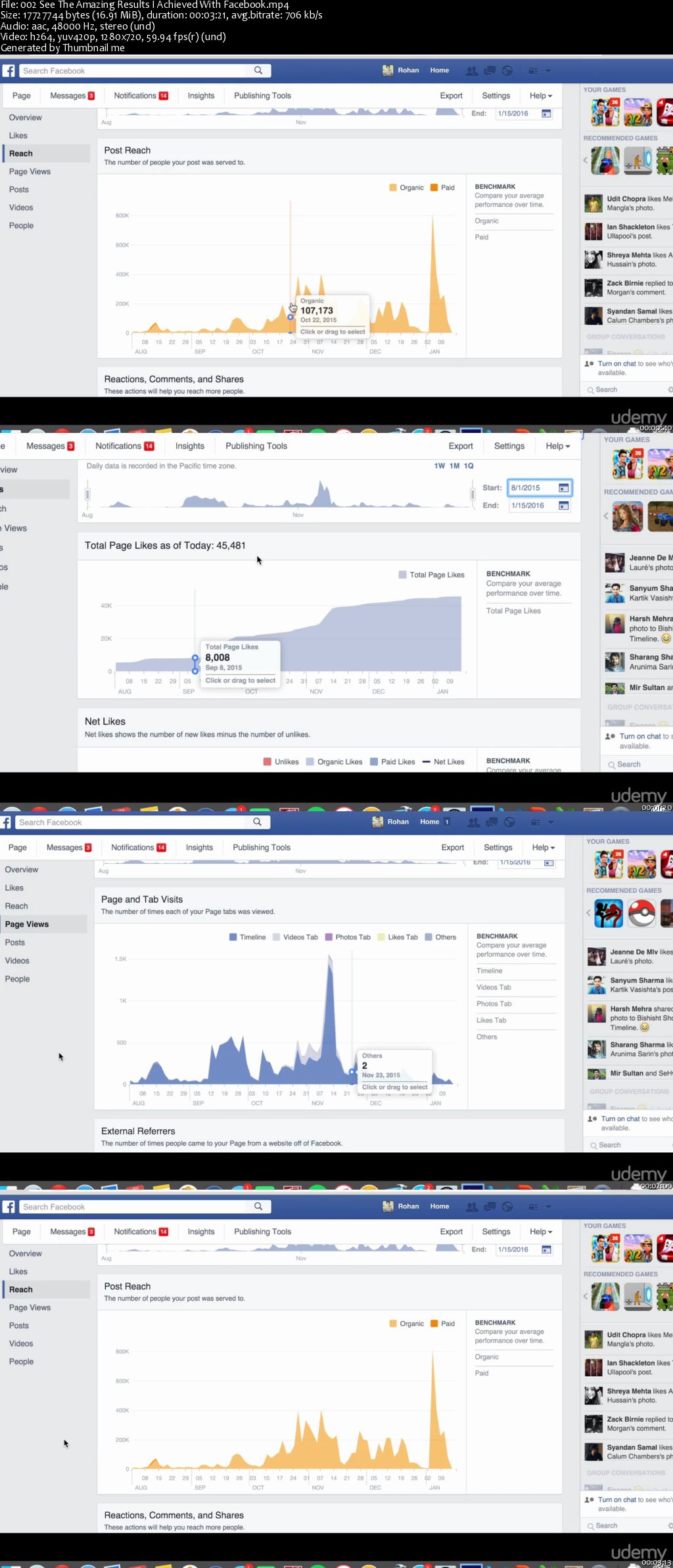Open girl-portrait recommended game in Total Page Likes frame
This screenshot has height=1568, width=673.
(x=628, y=516)
